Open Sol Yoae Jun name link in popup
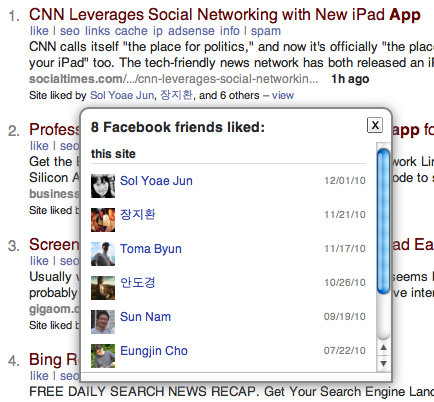Screen dimensions: 434x402 point(156,181)
